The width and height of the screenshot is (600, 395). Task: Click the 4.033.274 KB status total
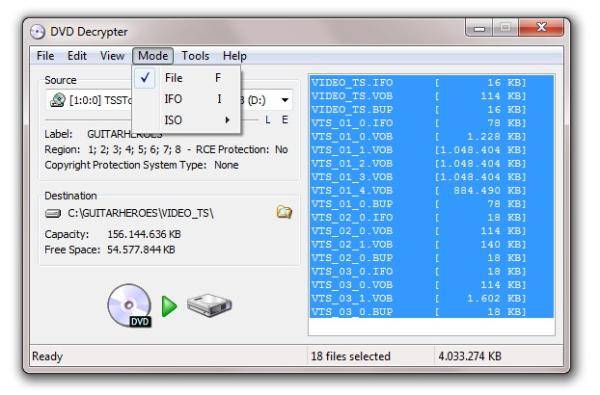coord(470,356)
